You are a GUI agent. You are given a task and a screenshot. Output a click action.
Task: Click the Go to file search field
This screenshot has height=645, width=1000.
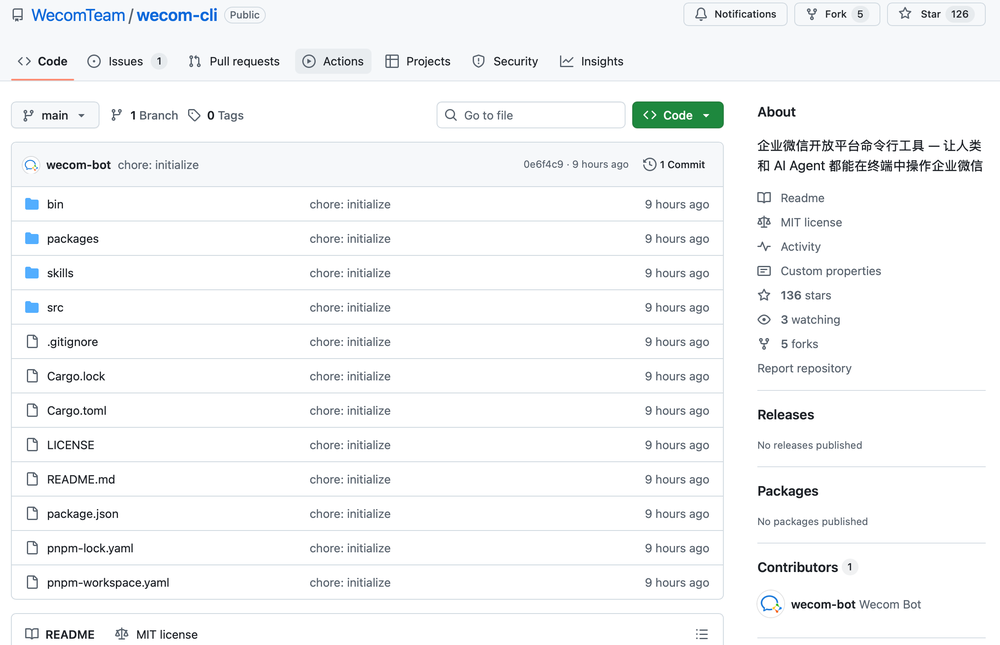pyautogui.click(x=530, y=115)
